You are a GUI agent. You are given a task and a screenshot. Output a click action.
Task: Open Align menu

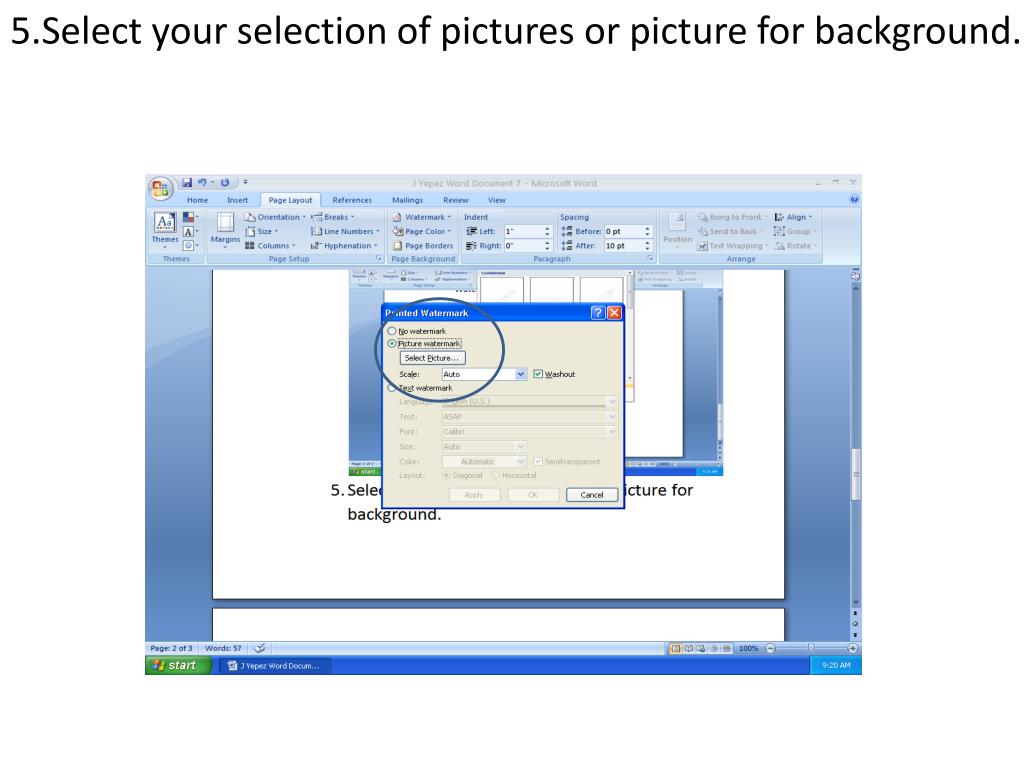pyautogui.click(x=793, y=217)
